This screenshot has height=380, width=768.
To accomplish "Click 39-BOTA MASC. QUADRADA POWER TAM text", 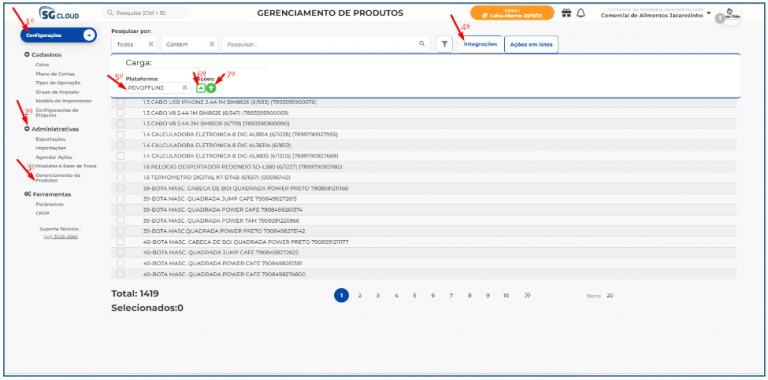I will tap(221, 220).
